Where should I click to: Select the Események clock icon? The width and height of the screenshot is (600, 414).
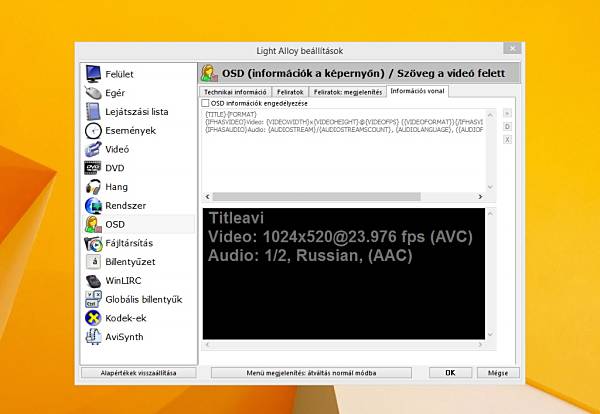pyautogui.click(x=93, y=130)
